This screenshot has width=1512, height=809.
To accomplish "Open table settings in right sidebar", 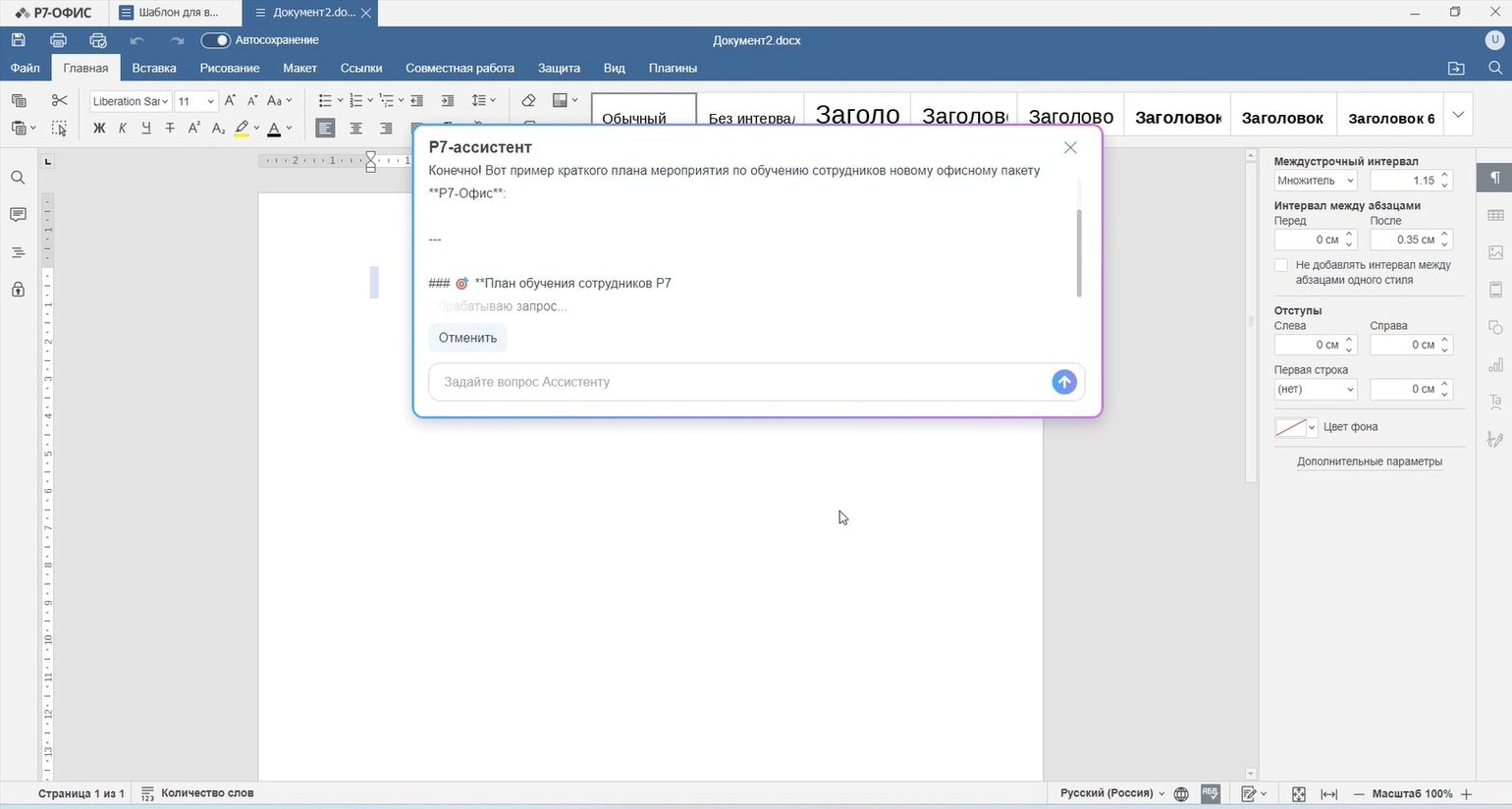I will pos(1495,215).
